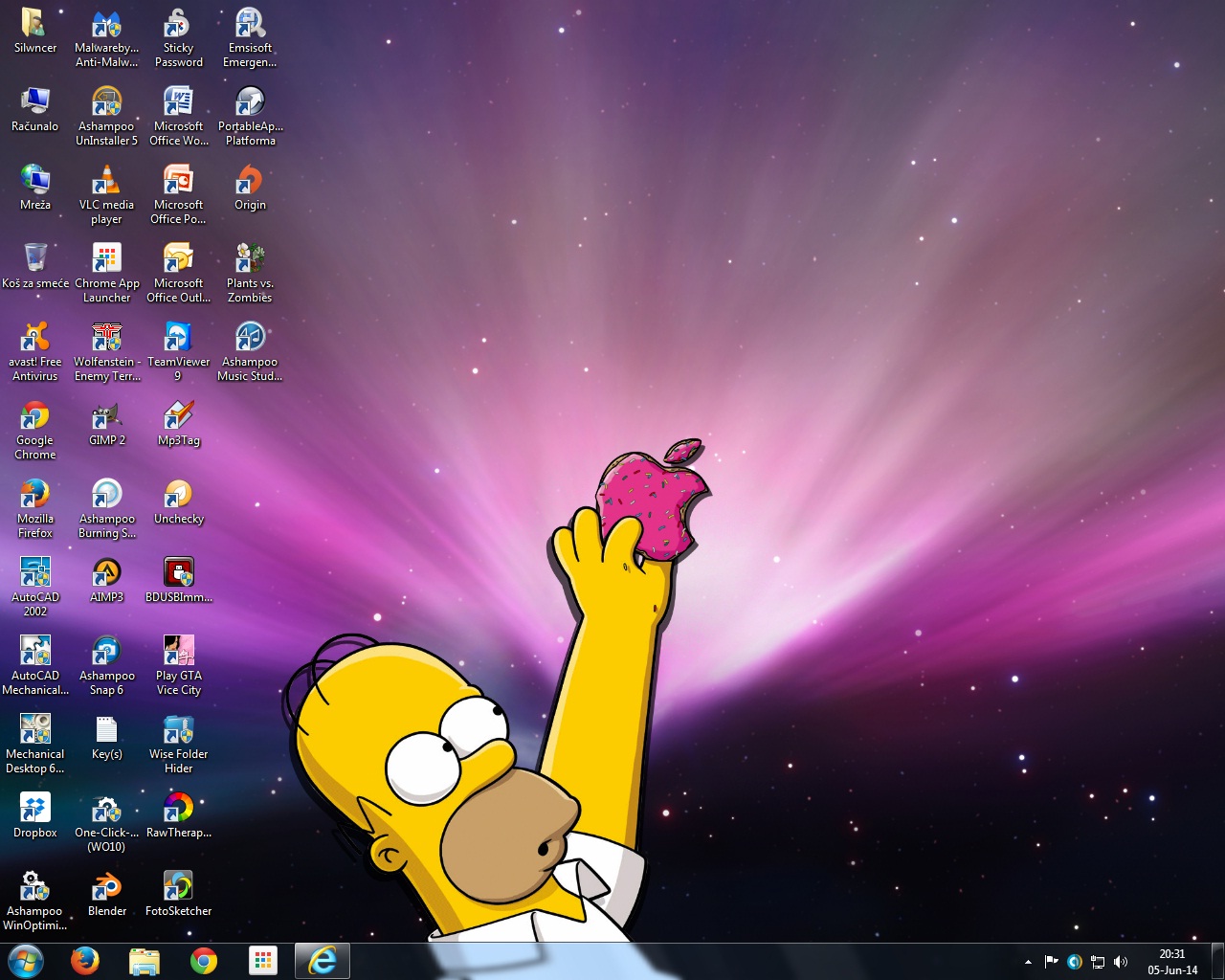Open the Dropbox desktop shortcut
1225x980 pixels.
coord(35,809)
